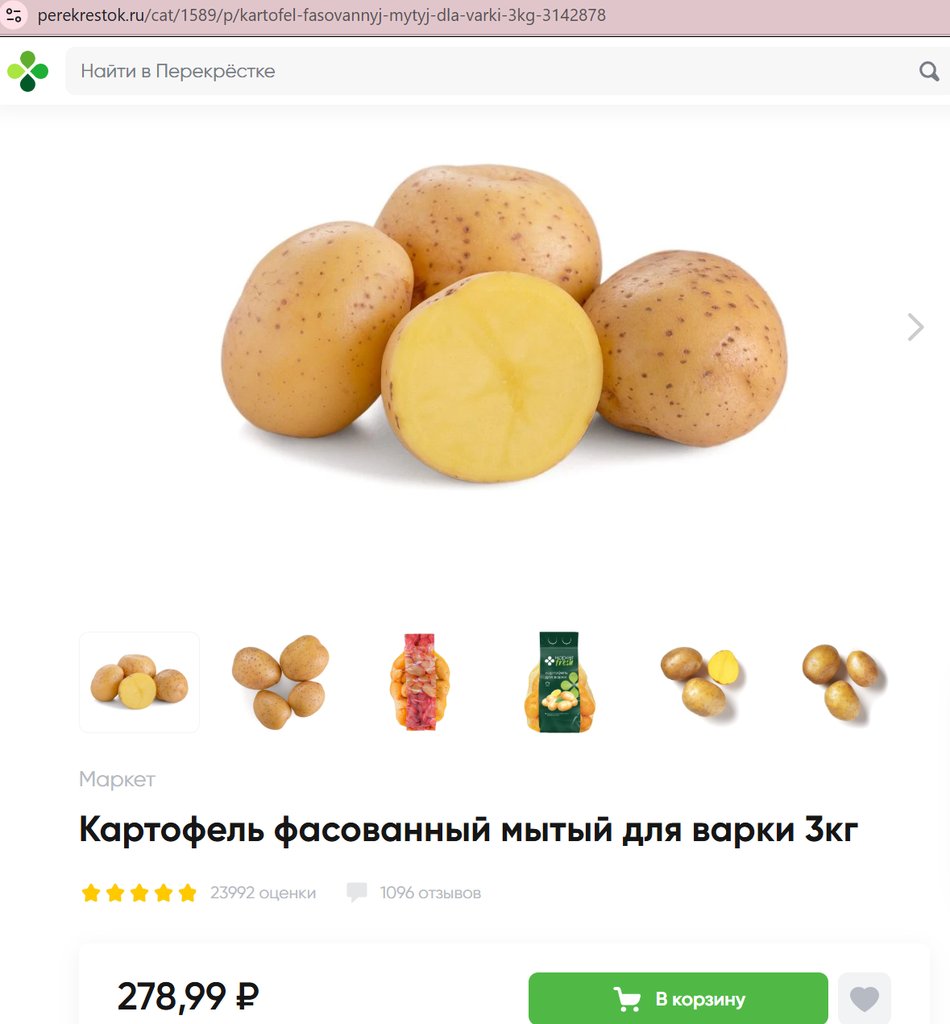Select second thumbnail of four potatoes

point(280,682)
